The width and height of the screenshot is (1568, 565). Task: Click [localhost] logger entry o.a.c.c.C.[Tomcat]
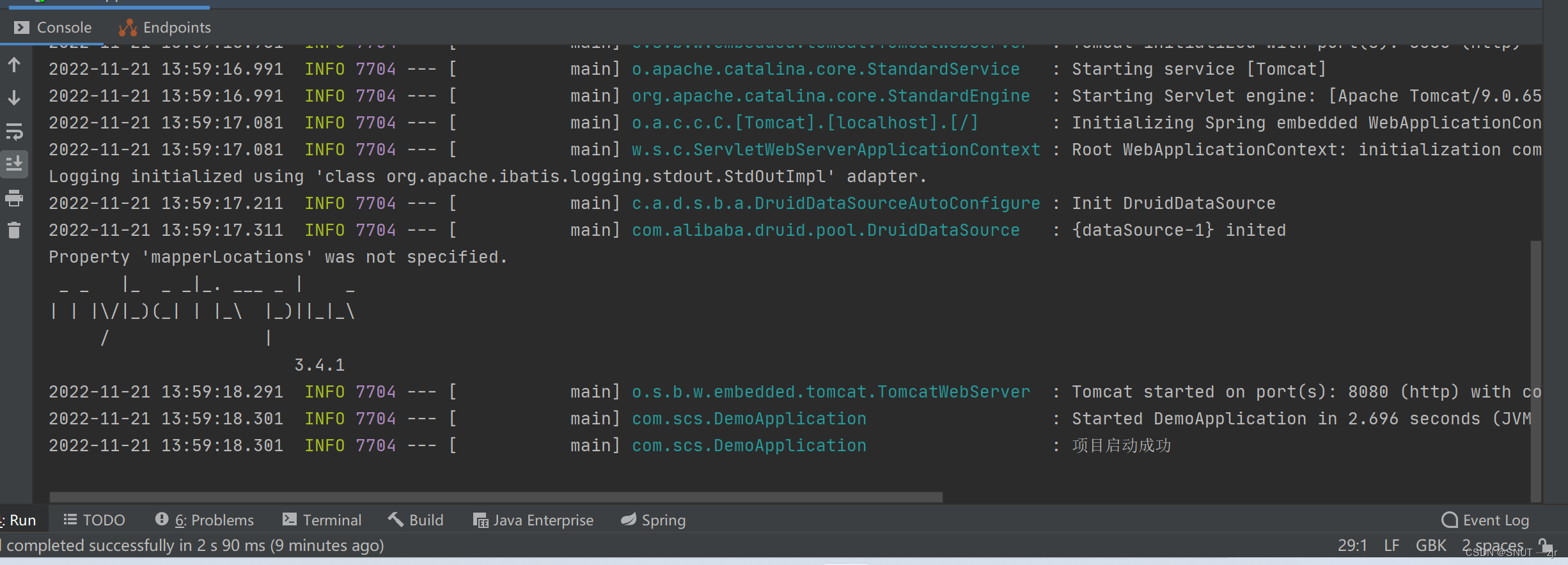click(805, 123)
